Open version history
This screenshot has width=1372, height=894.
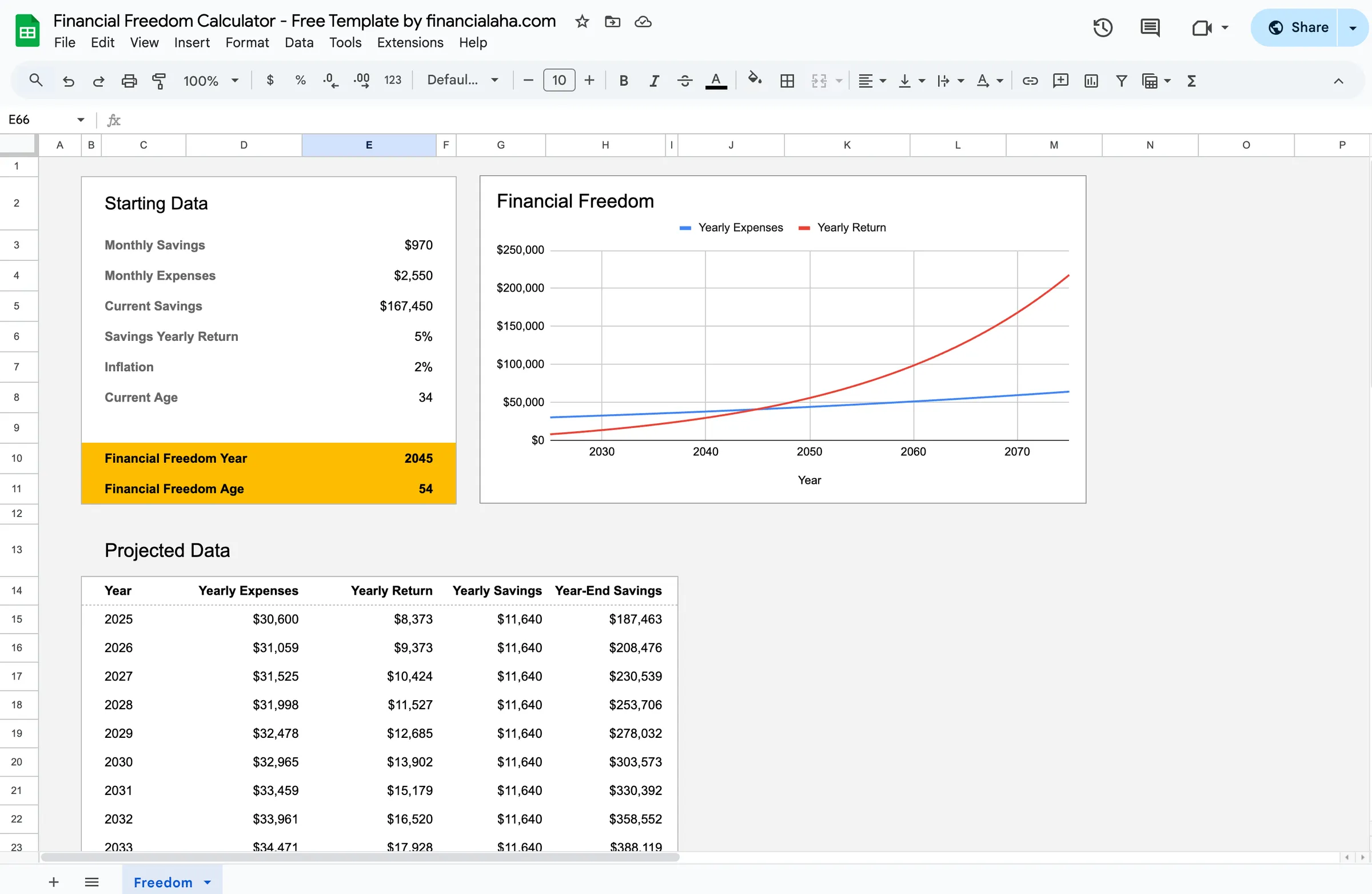pos(1102,27)
